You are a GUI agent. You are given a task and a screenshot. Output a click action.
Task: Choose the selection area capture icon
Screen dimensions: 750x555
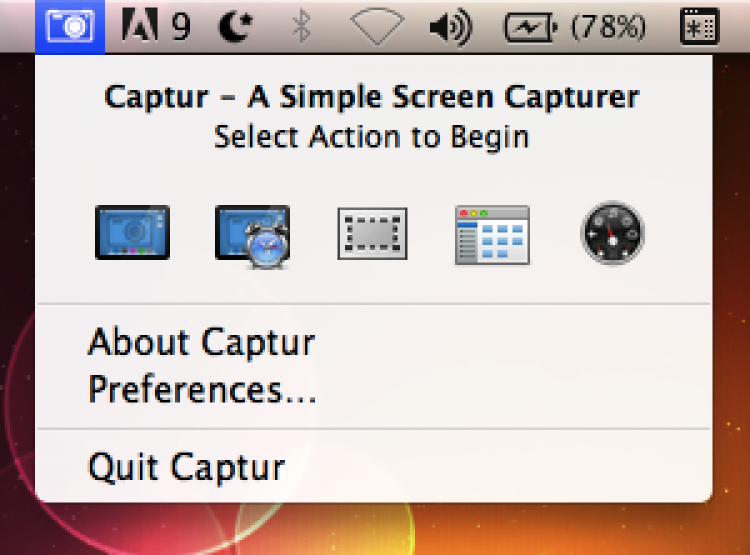point(372,234)
